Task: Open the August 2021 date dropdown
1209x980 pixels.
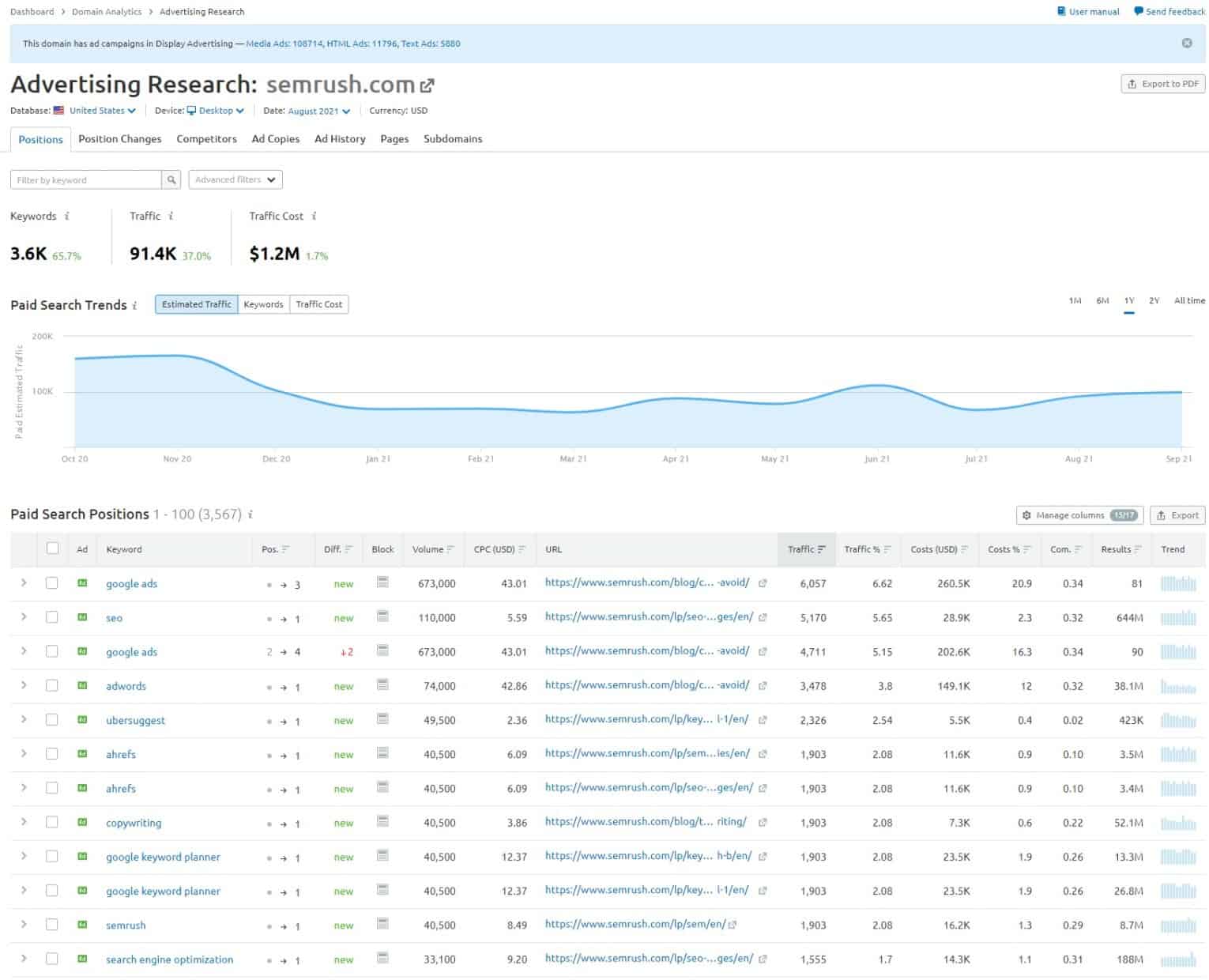Action: 318,111
